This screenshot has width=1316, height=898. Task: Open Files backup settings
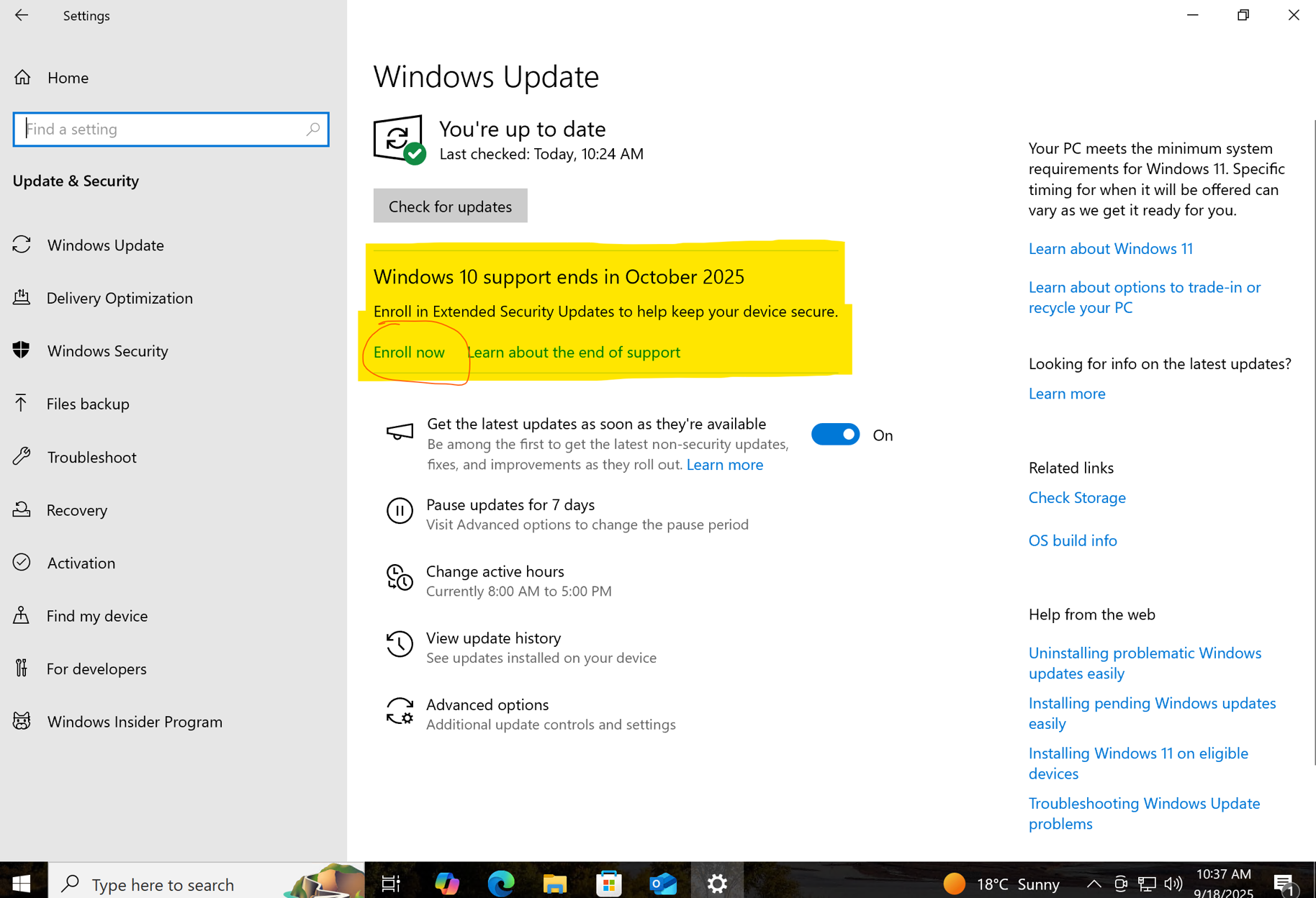(88, 404)
